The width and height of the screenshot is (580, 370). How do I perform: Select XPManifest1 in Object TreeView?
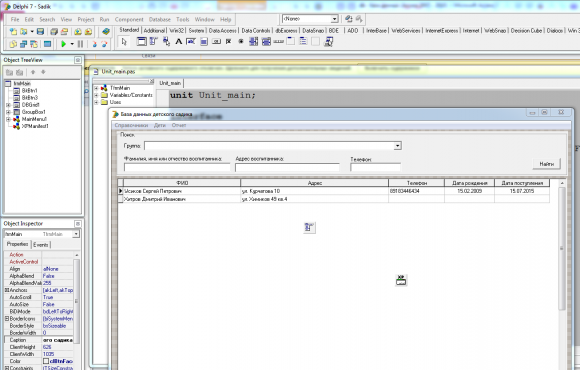tap(35, 126)
